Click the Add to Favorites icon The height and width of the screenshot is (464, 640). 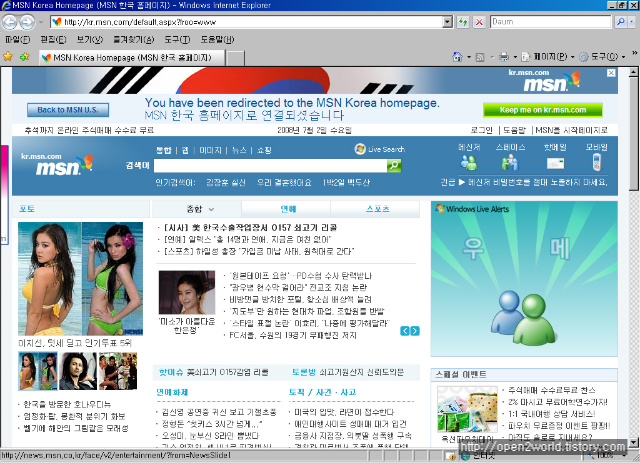[25, 57]
